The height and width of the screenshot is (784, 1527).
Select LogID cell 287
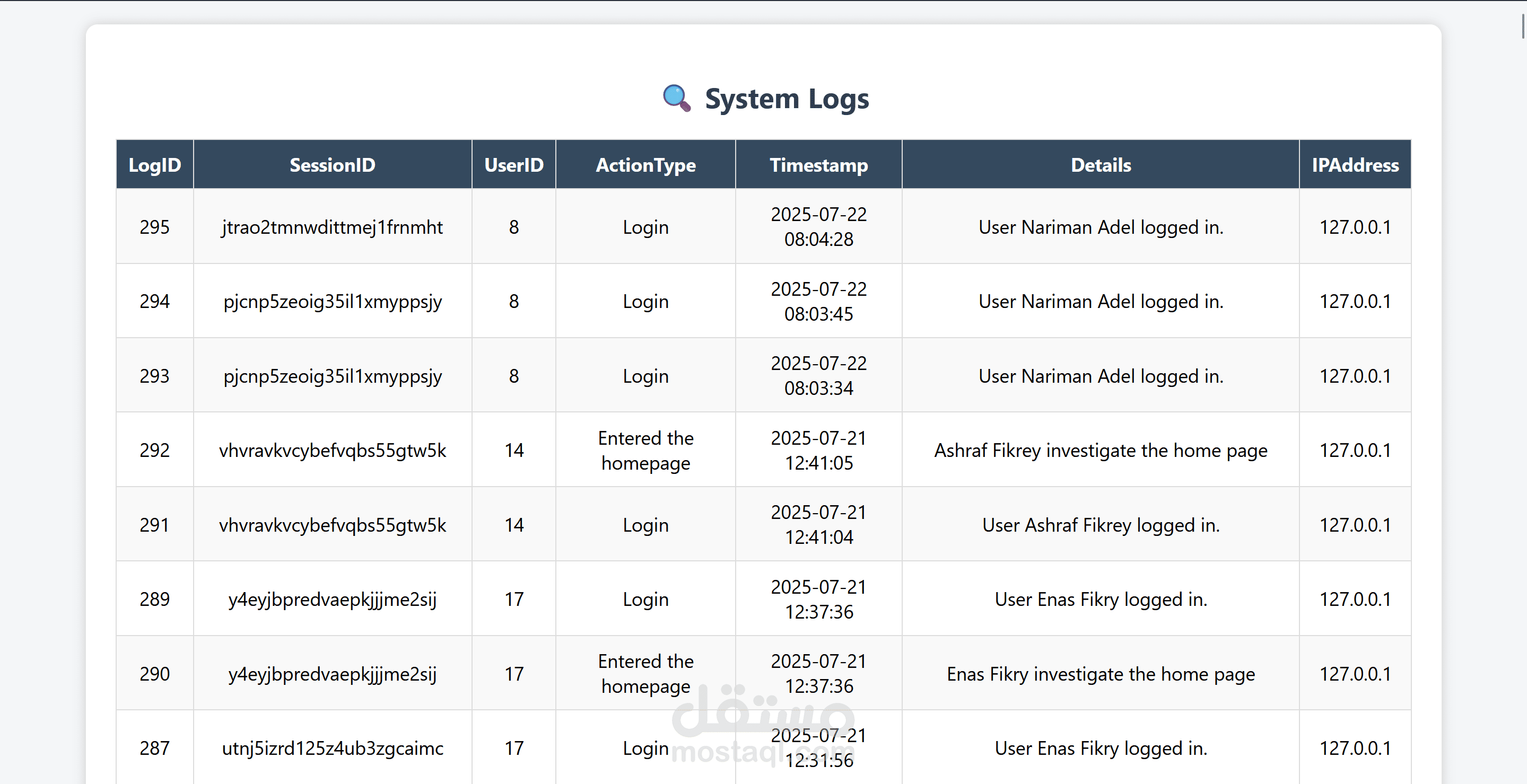pos(155,748)
